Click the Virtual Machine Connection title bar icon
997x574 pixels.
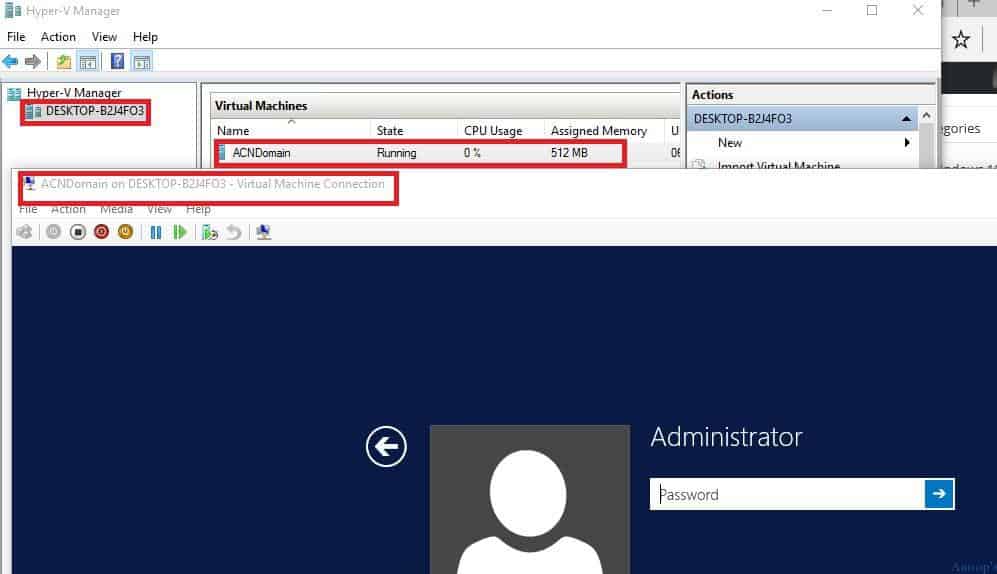point(29,184)
